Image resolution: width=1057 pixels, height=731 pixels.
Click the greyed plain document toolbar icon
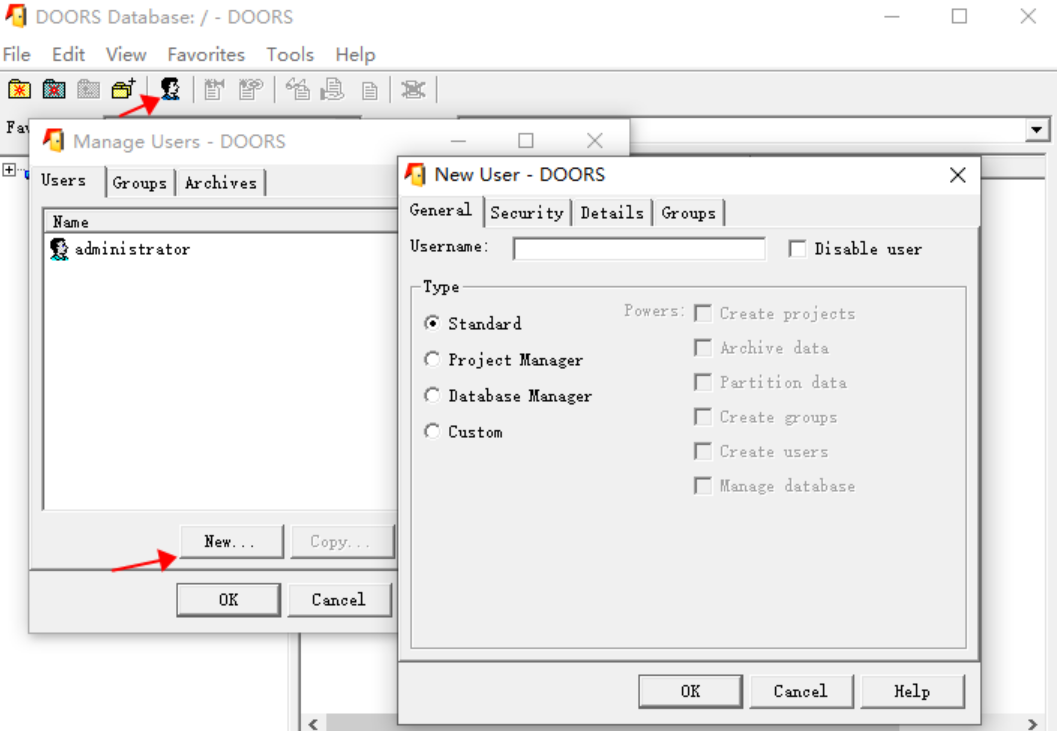(369, 90)
